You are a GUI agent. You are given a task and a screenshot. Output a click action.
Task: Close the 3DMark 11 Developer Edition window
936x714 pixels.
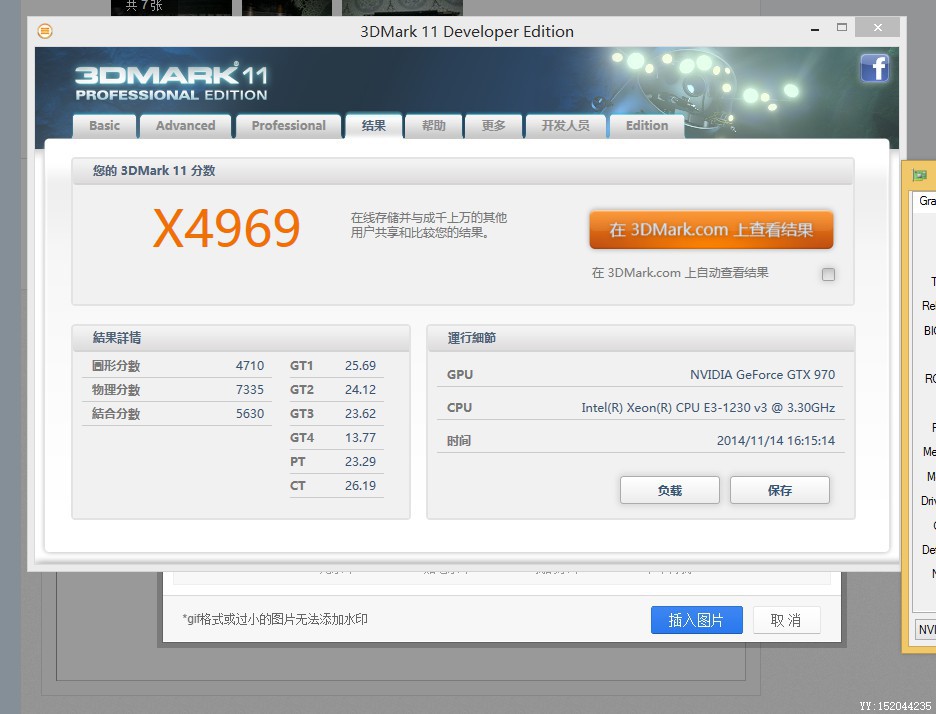pyautogui.click(x=877, y=27)
